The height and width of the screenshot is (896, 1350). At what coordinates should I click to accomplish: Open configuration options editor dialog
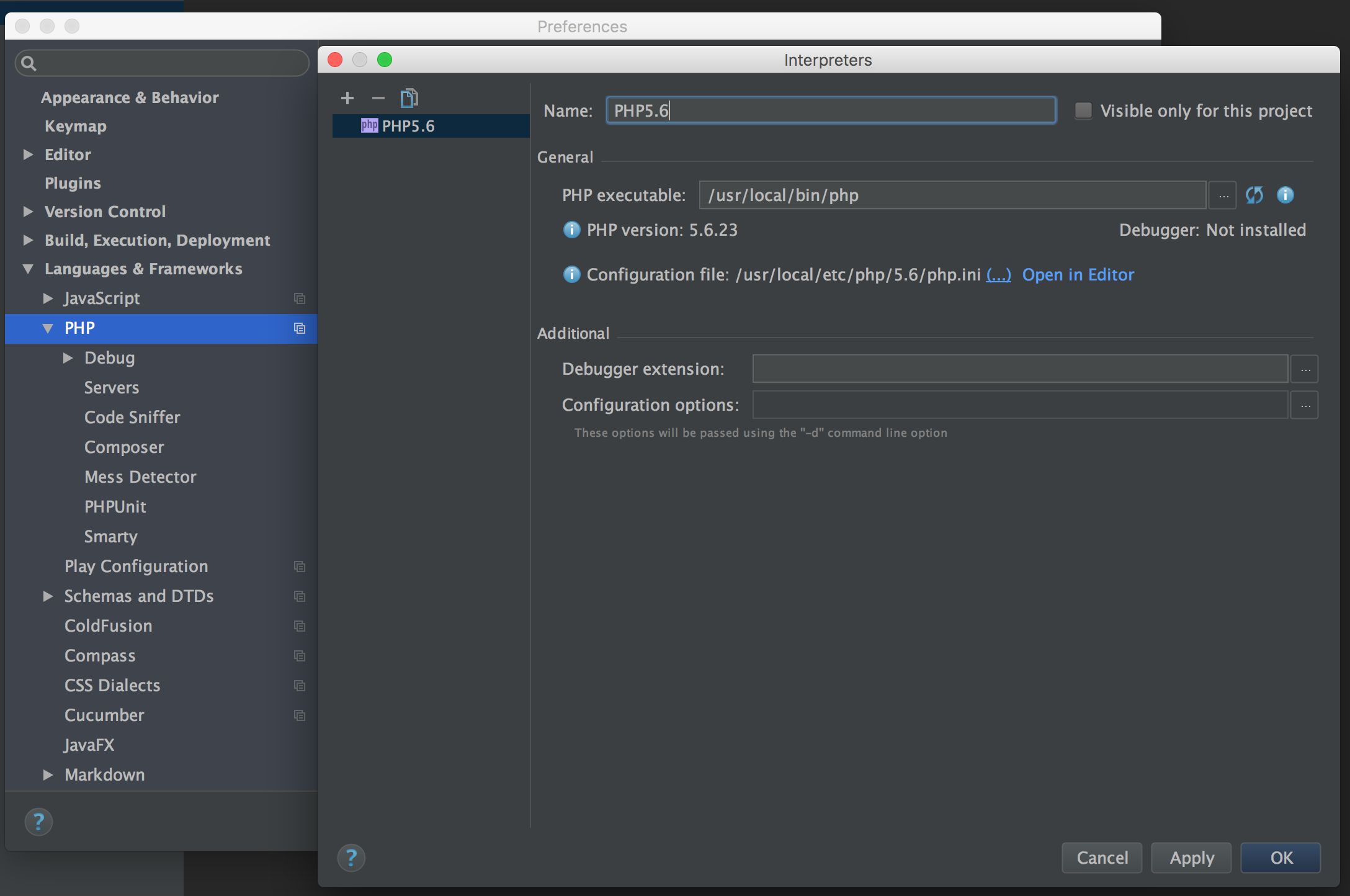(x=1305, y=406)
